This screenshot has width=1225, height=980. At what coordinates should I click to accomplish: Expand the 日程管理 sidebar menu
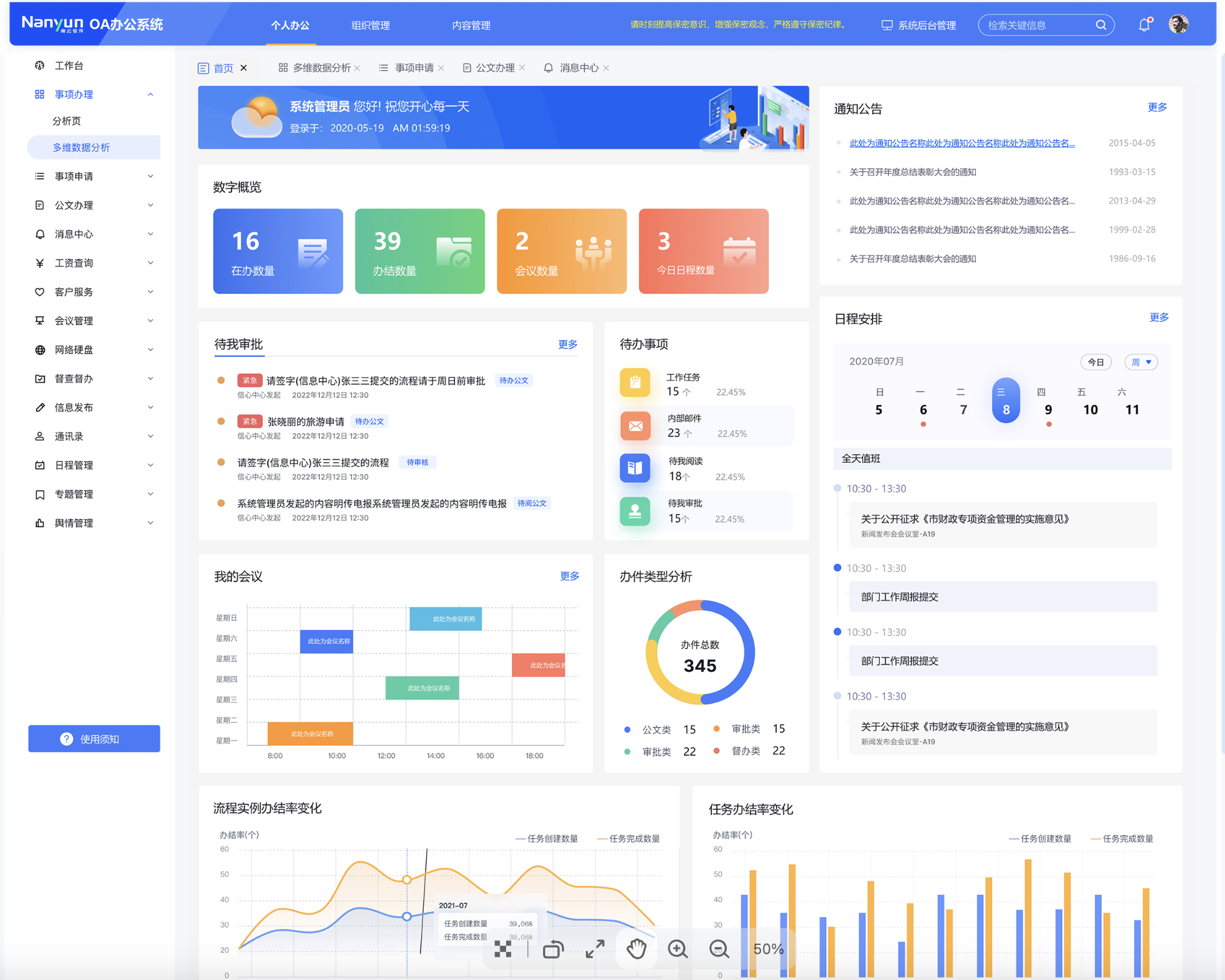(x=151, y=465)
